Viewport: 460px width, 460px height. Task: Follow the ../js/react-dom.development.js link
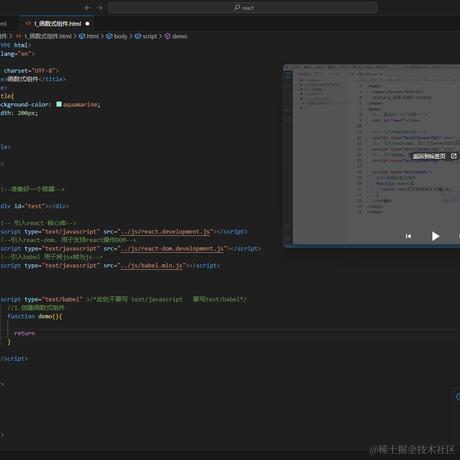coord(172,249)
